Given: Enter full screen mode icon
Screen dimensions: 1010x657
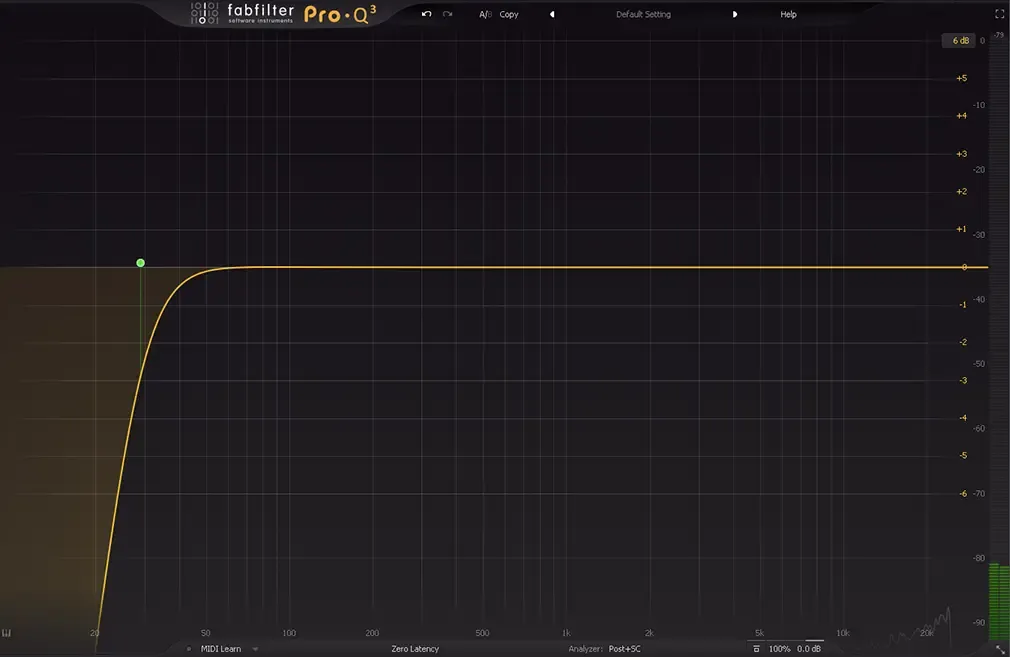Looking at the screenshot, I should click(999, 14).
